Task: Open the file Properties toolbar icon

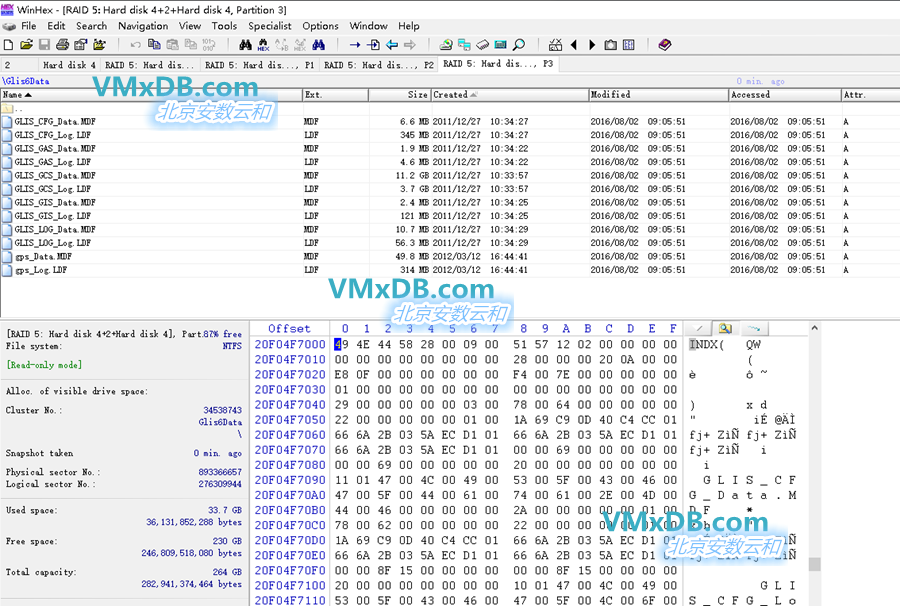Action: click(x=80, y=45)
